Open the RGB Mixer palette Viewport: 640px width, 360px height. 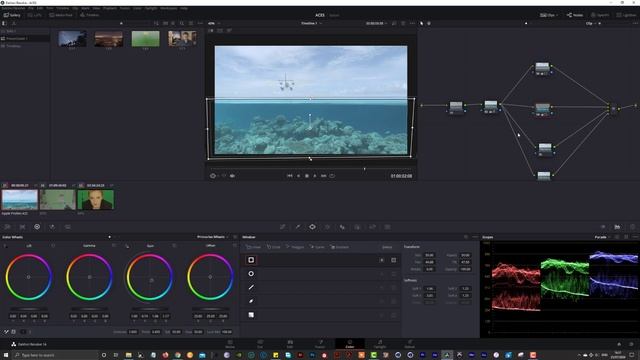click(x=52, y=227)
